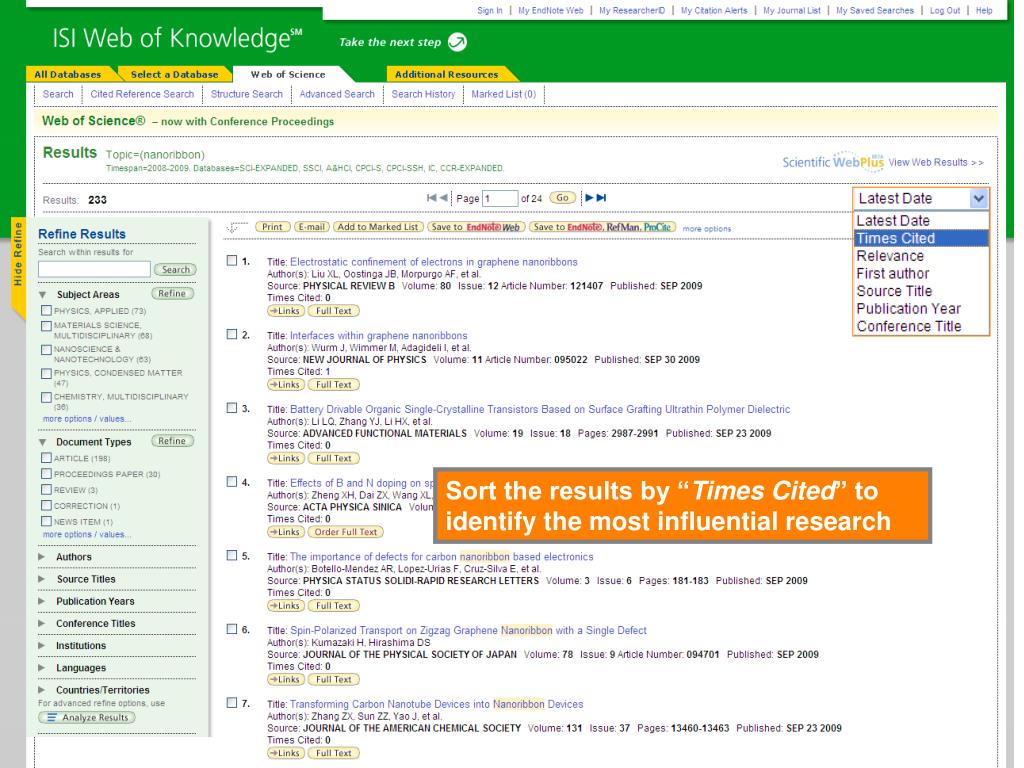Check Chemistry, Multidisciplinary subject area
The height and width of the screenshot is (768, 1024).
(x=46, y=397)
